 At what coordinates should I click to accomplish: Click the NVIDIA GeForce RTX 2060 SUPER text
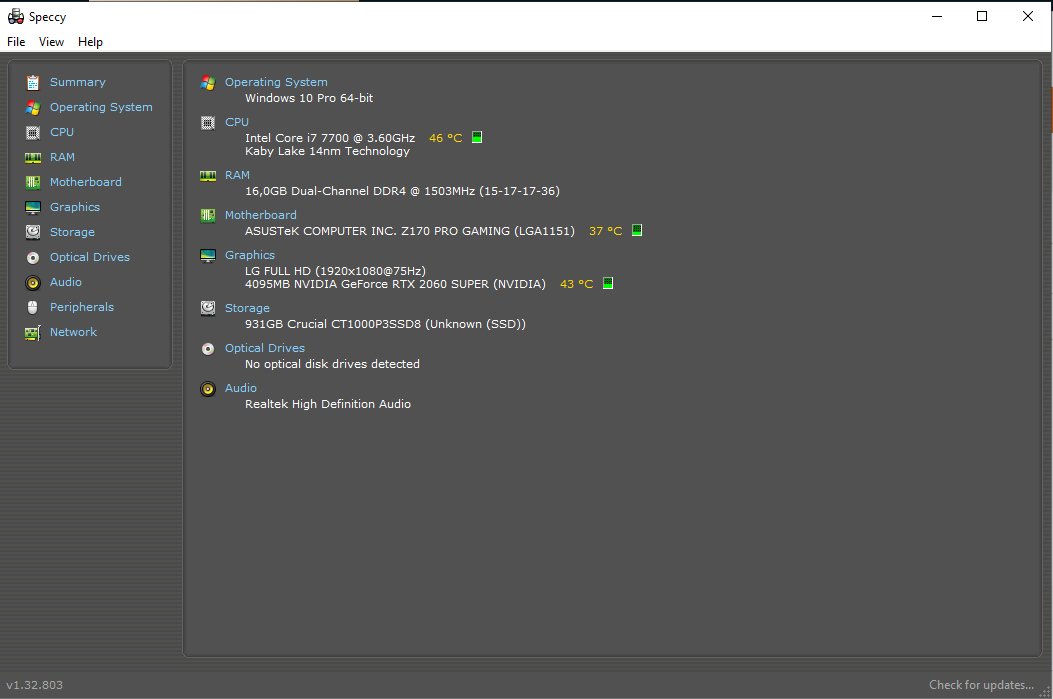click(x=396, y=284)
